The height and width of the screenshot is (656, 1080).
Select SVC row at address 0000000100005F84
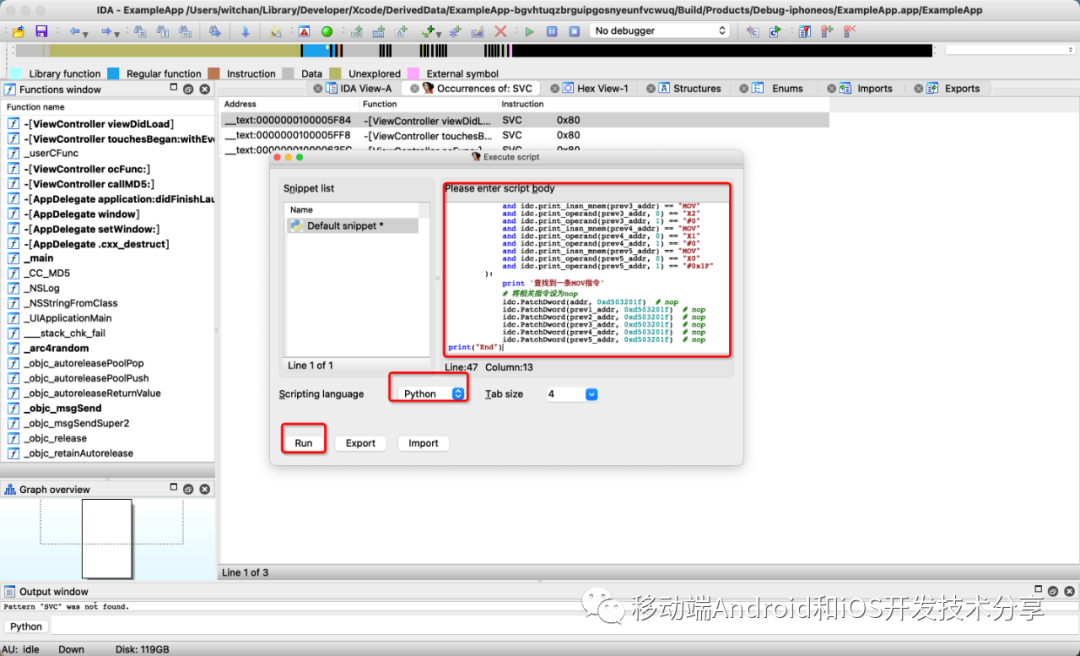[524, 120]
